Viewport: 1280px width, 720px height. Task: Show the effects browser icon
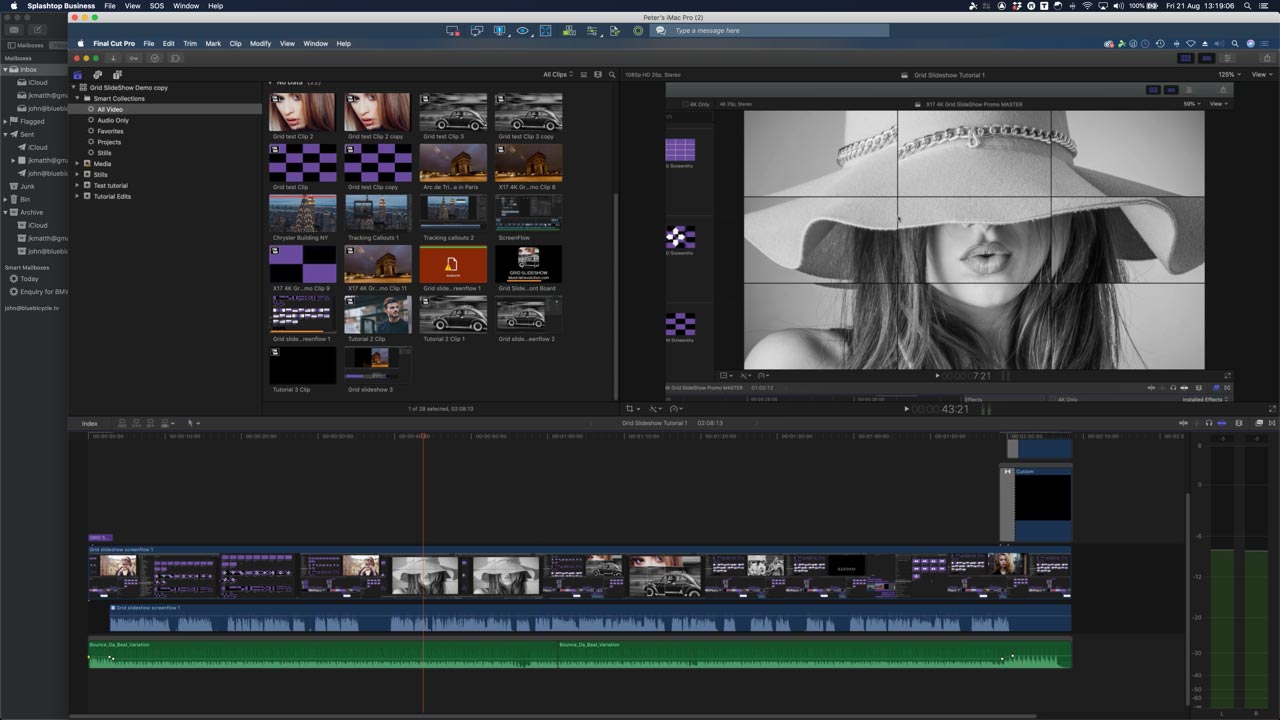tap(1258, 423)
